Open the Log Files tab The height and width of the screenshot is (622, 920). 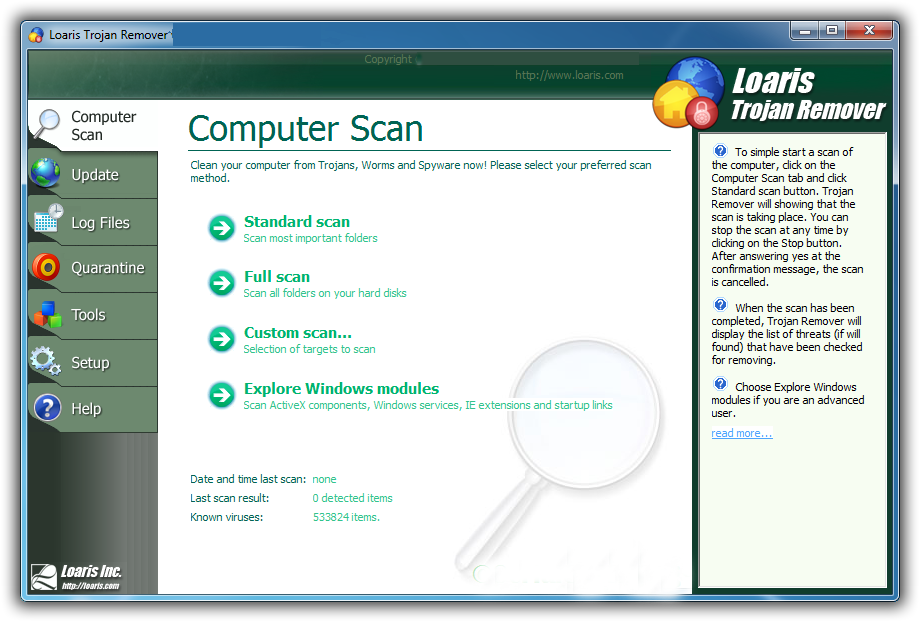pos(93,222)
